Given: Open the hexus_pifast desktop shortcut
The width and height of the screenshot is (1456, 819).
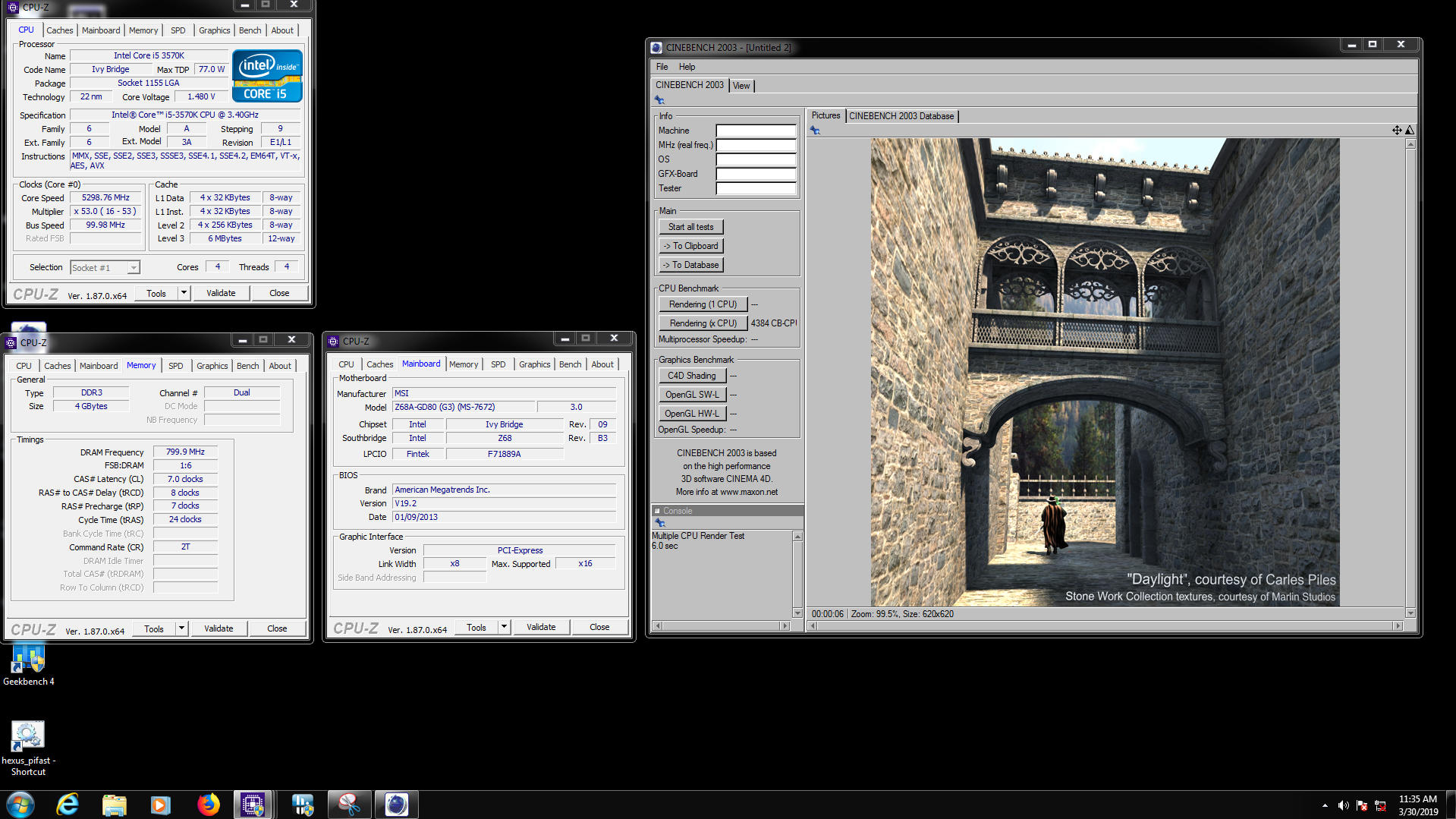Looking at the screenshot, I should 28,748.
